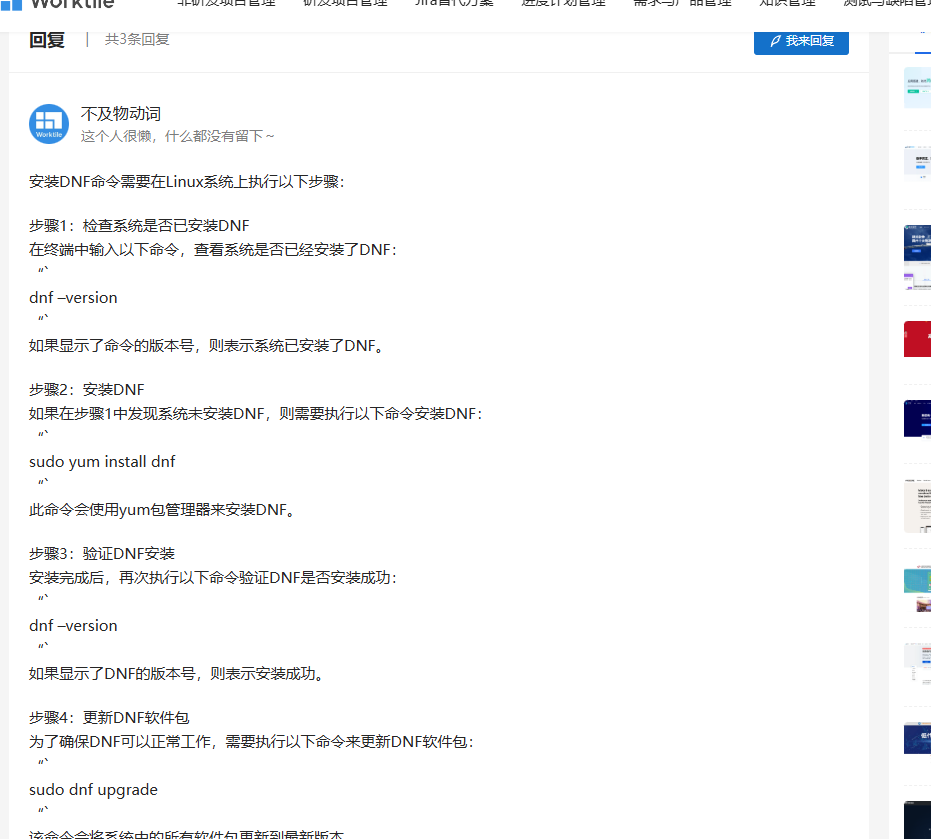Viewport: 931px width, 839px height.
Task: Open the 知识管理 menu item
Action: click(x=787, y=4)
